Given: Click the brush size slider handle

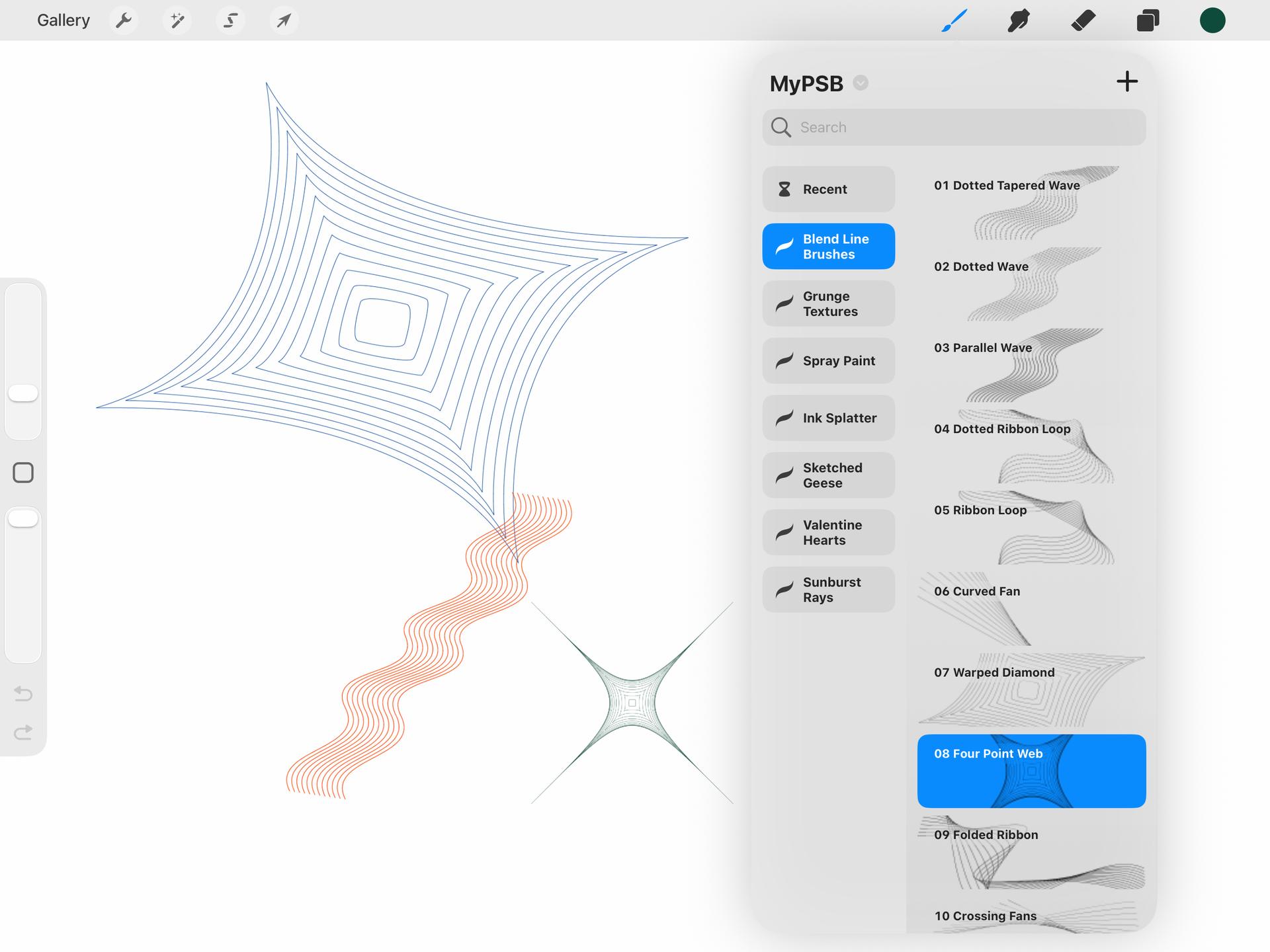Looking at the screenshot, I should pyautogui.click(x=23, y=393).
